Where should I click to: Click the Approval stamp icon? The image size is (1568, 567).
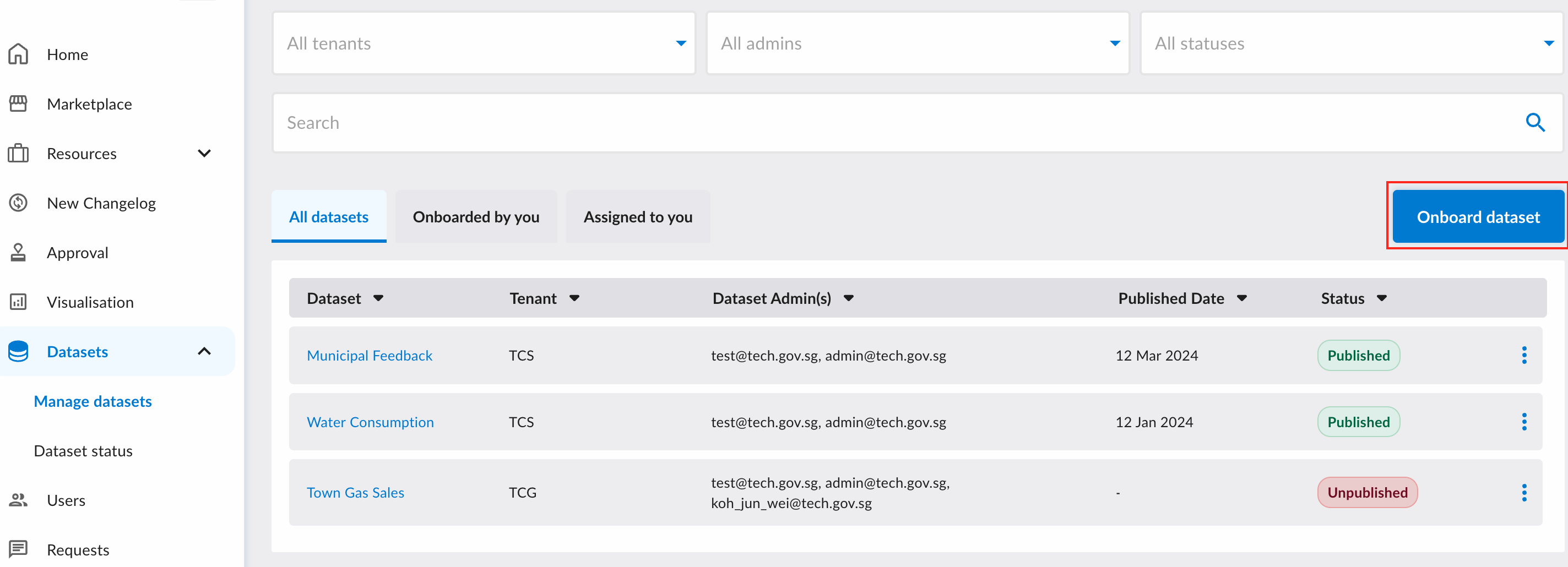click(x=18, y=253)
